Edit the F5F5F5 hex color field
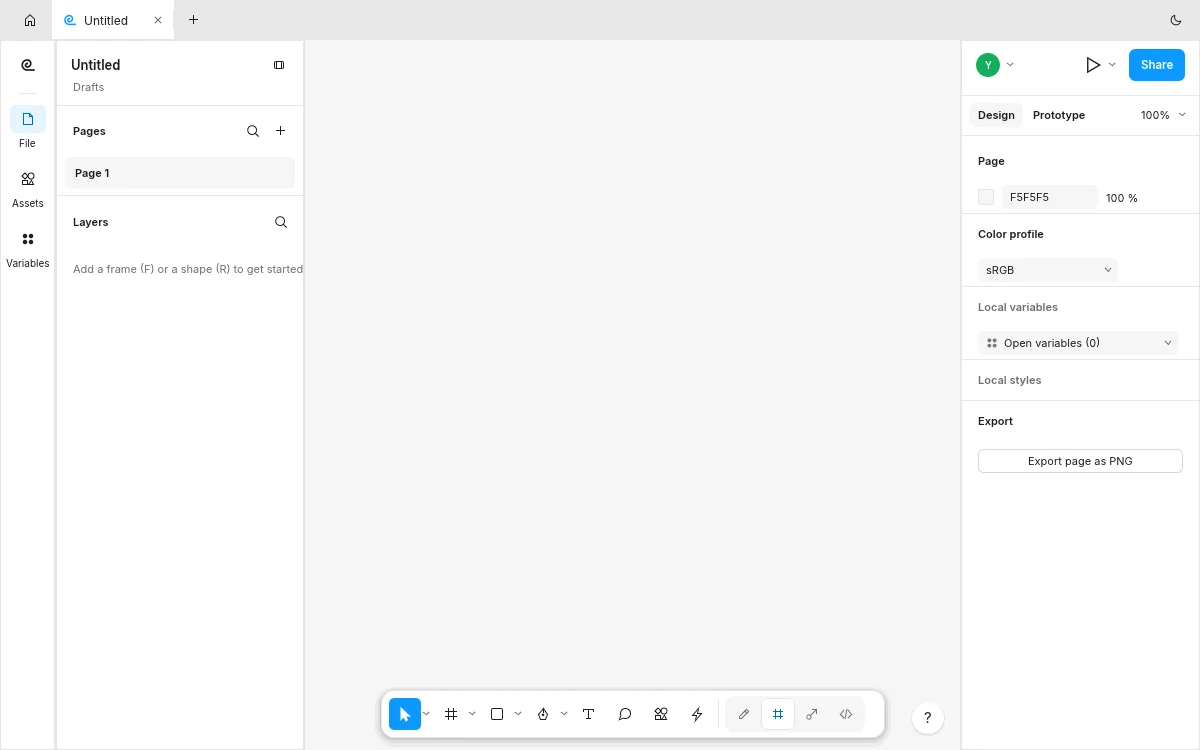The width and height of the screenshot is (1200, 750). (1050, 197)
